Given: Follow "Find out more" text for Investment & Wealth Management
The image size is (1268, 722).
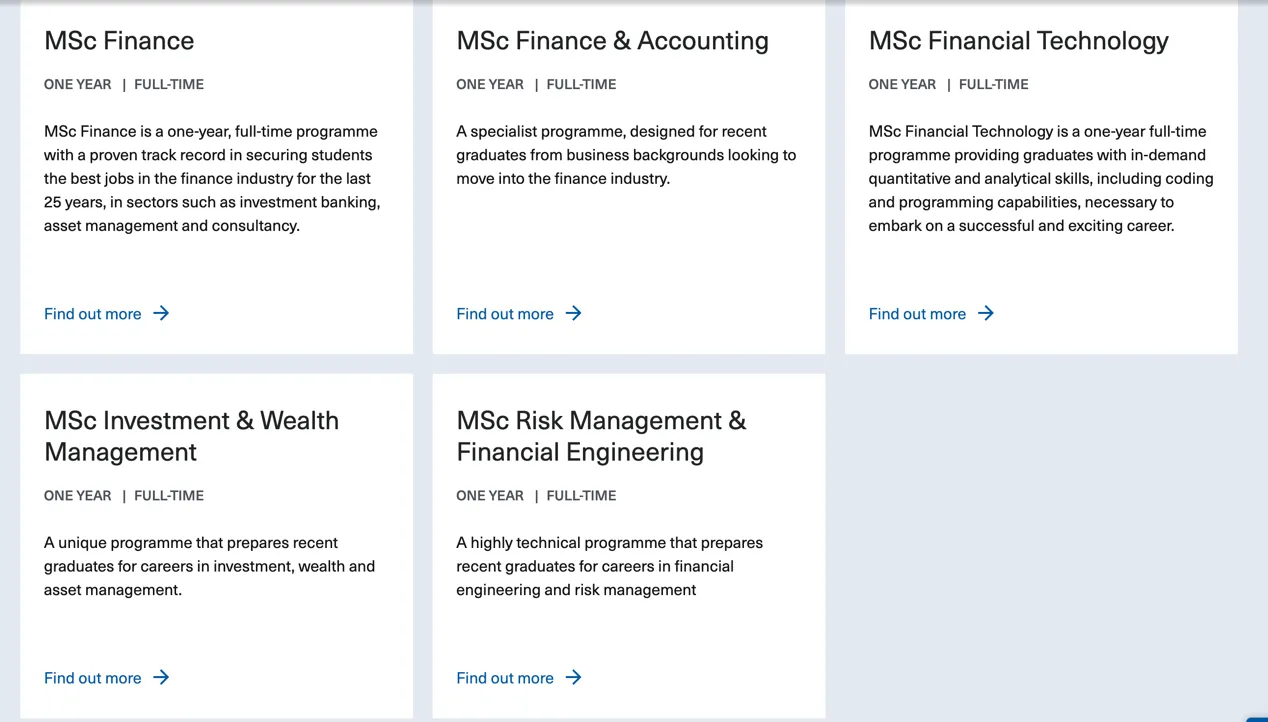Looking at the screenshot, I should click(93, 678).
